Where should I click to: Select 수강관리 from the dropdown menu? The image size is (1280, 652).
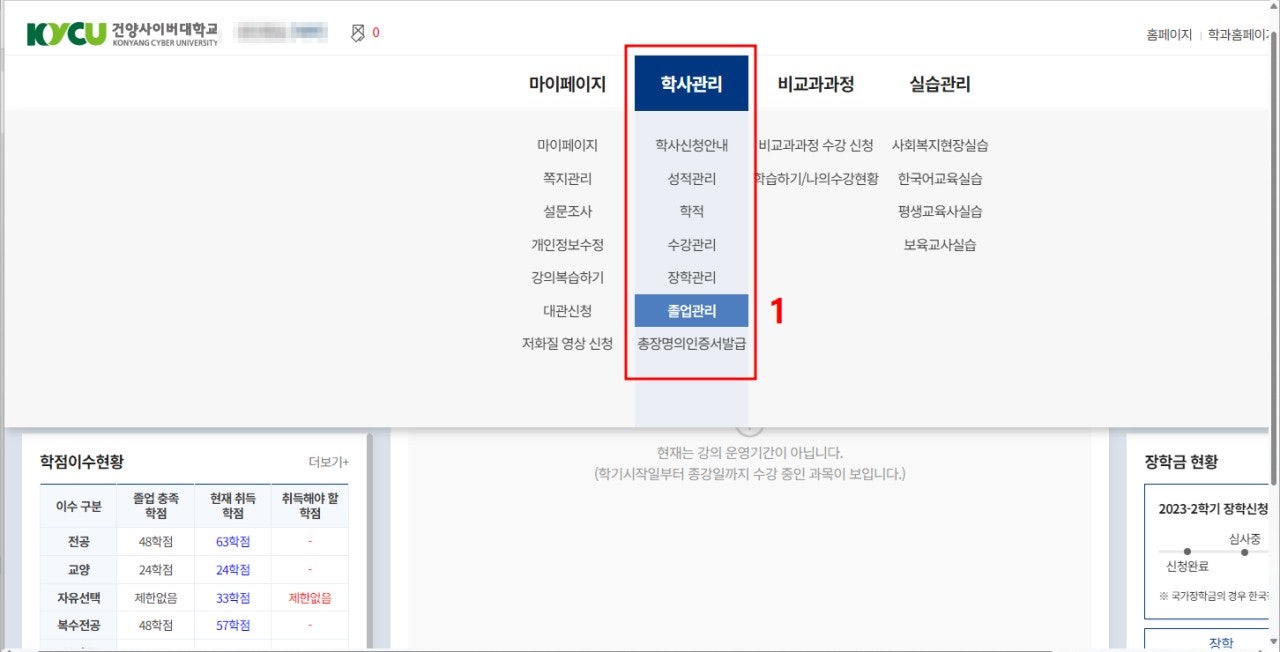tap(691, 245)
